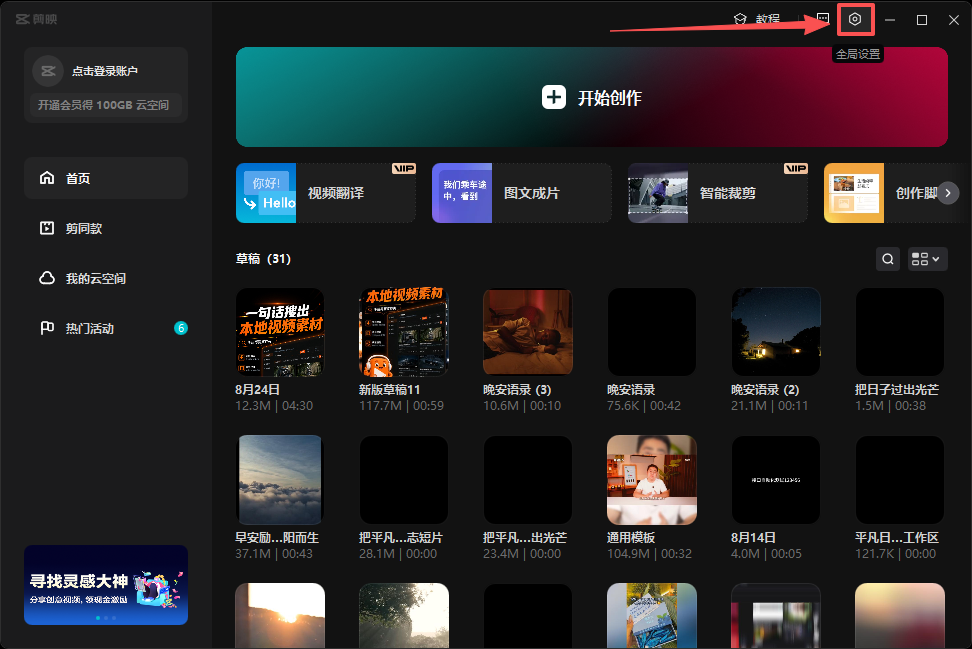Open the 把日子过出光芒 draft thumbnail

(x=899, y=332)
